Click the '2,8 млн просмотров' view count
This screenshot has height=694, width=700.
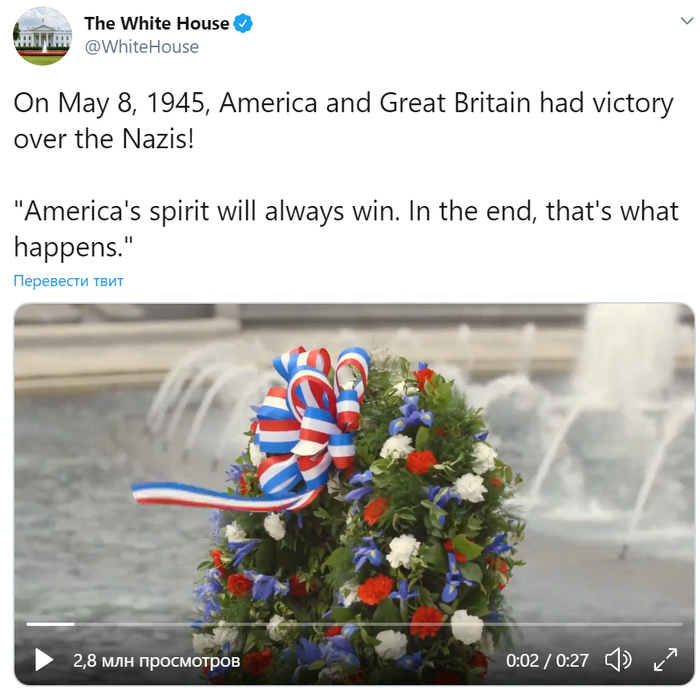coord(157,661)
